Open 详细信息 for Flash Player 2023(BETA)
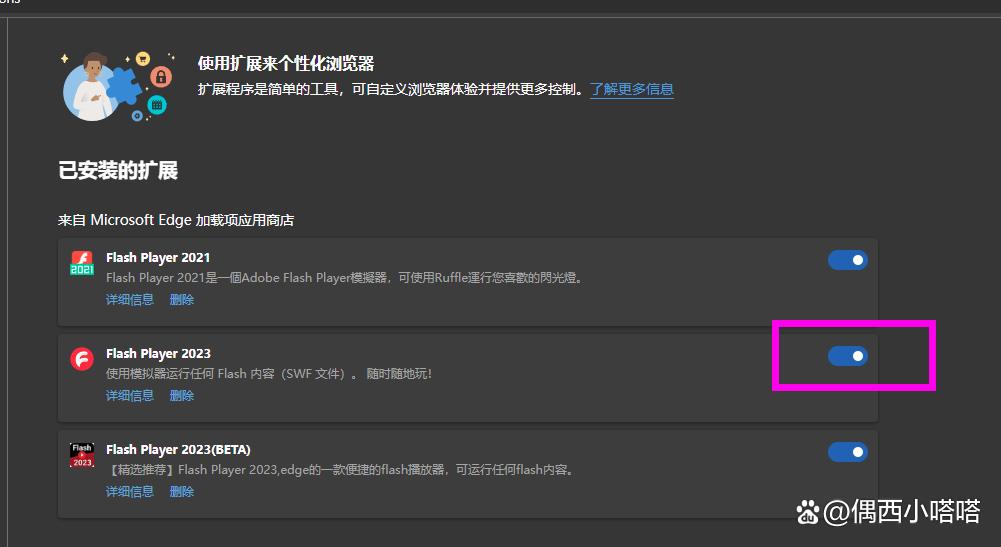The height and width of the screenshot is (547, 1001). coord(130,491)
